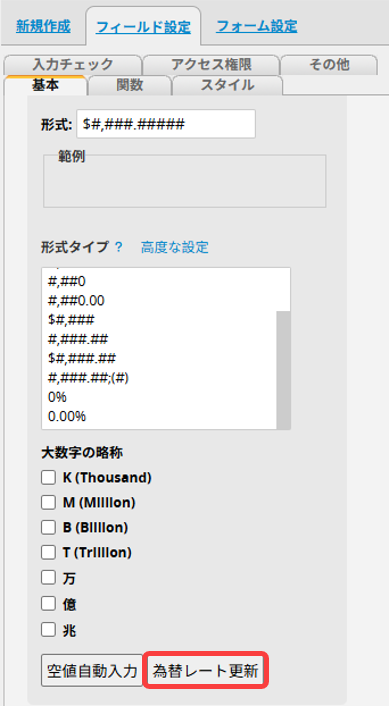Viewport: 390px width, 712px height.
Task: Open the アクセス権限 tab
Action: click(x=211, y=64)
